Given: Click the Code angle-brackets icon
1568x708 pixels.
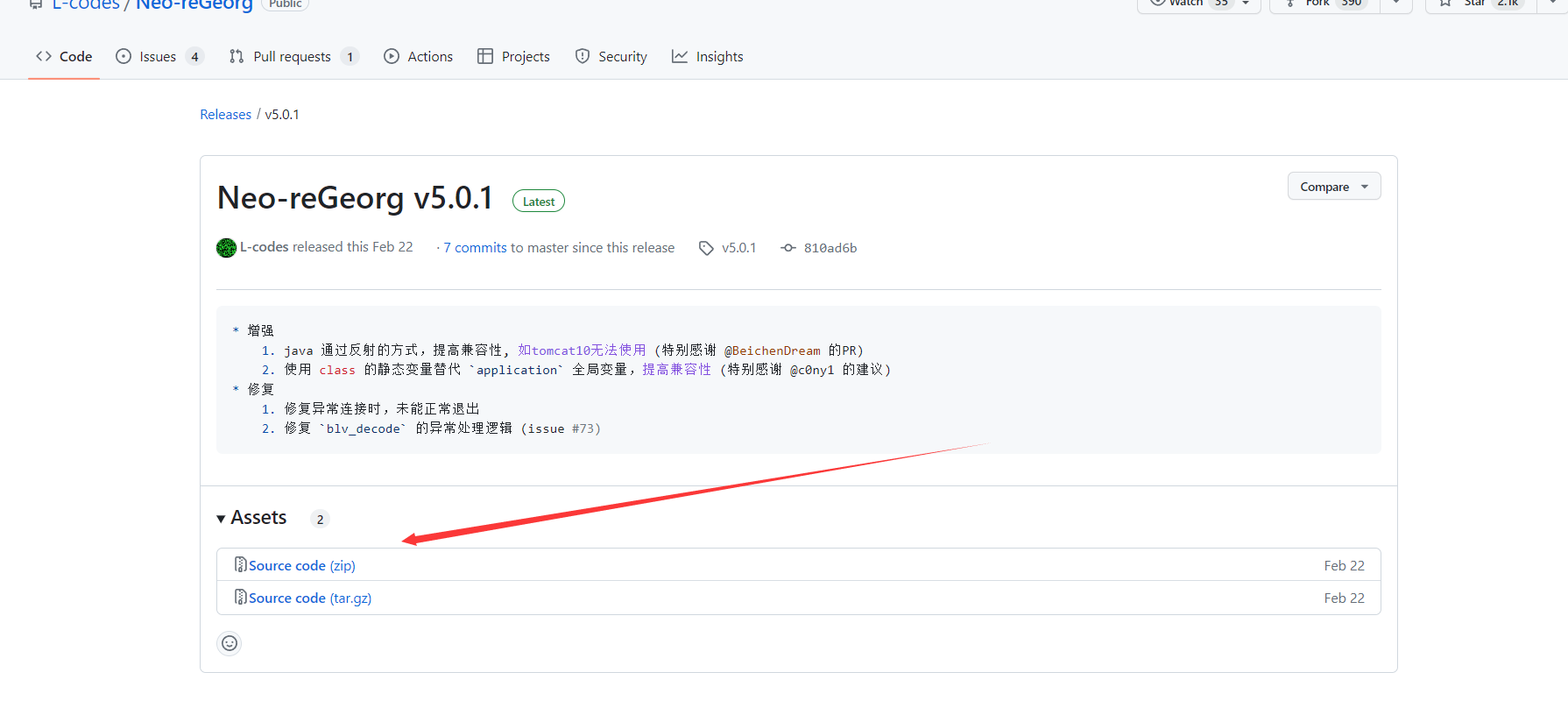Looking at the screenshot, I should pos(44,56).
